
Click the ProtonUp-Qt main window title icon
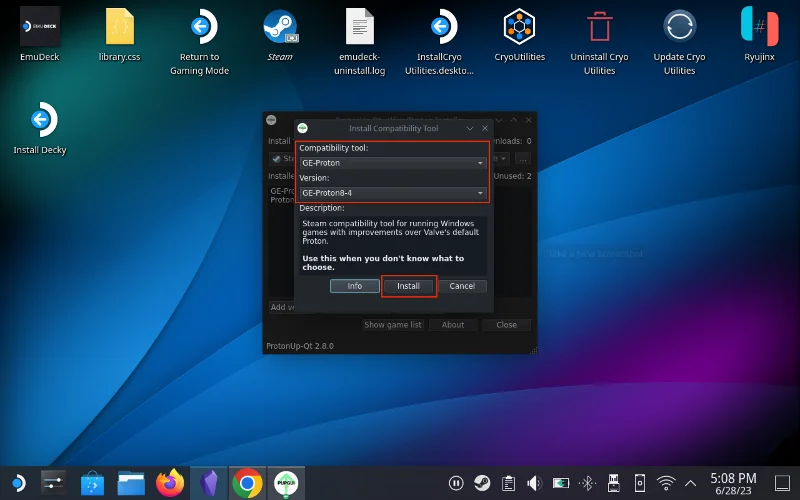271,120
